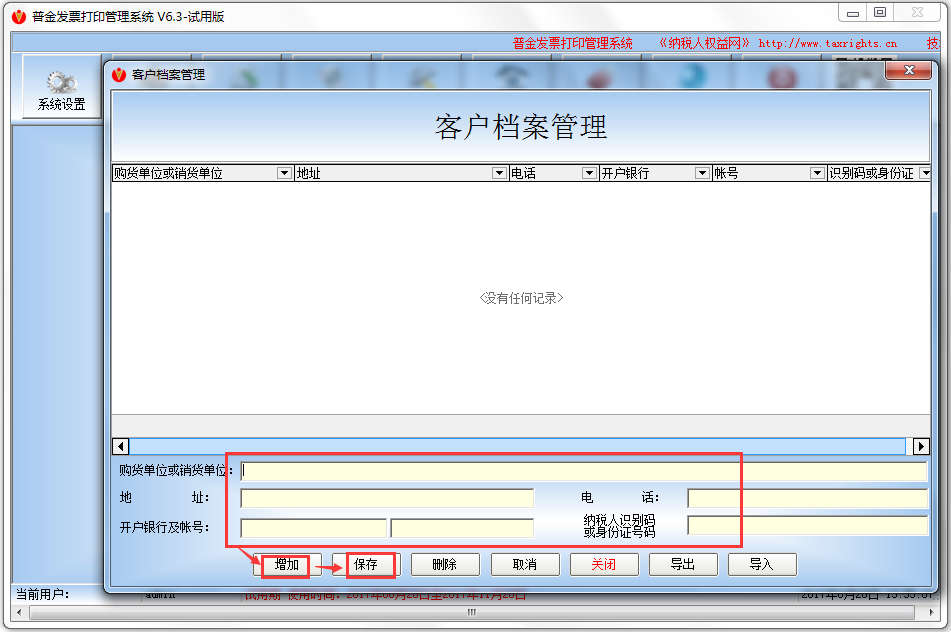The width and height of the screenshot is (951, 632).
Task: Click the right arrow of the horizontal scrollbar
Action: 921,446
